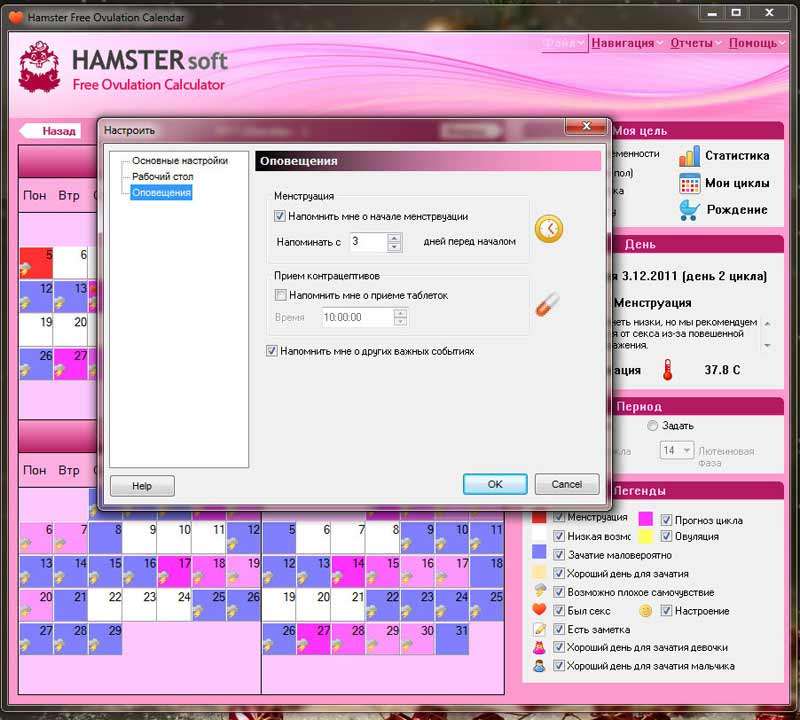This screenshot has height=720, width=800.
Task: Click the OK button
Action: (495, 484)
